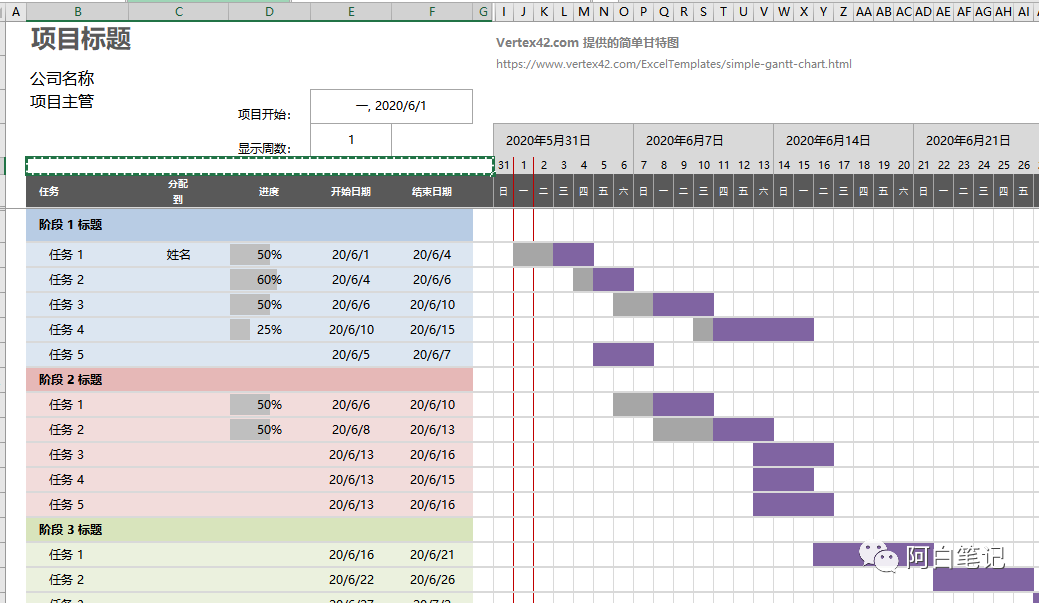The width and height of the screenshot is (1039, 603).
Task: Click the day 10 cell in the timeline
Action: tap(704, 165)
